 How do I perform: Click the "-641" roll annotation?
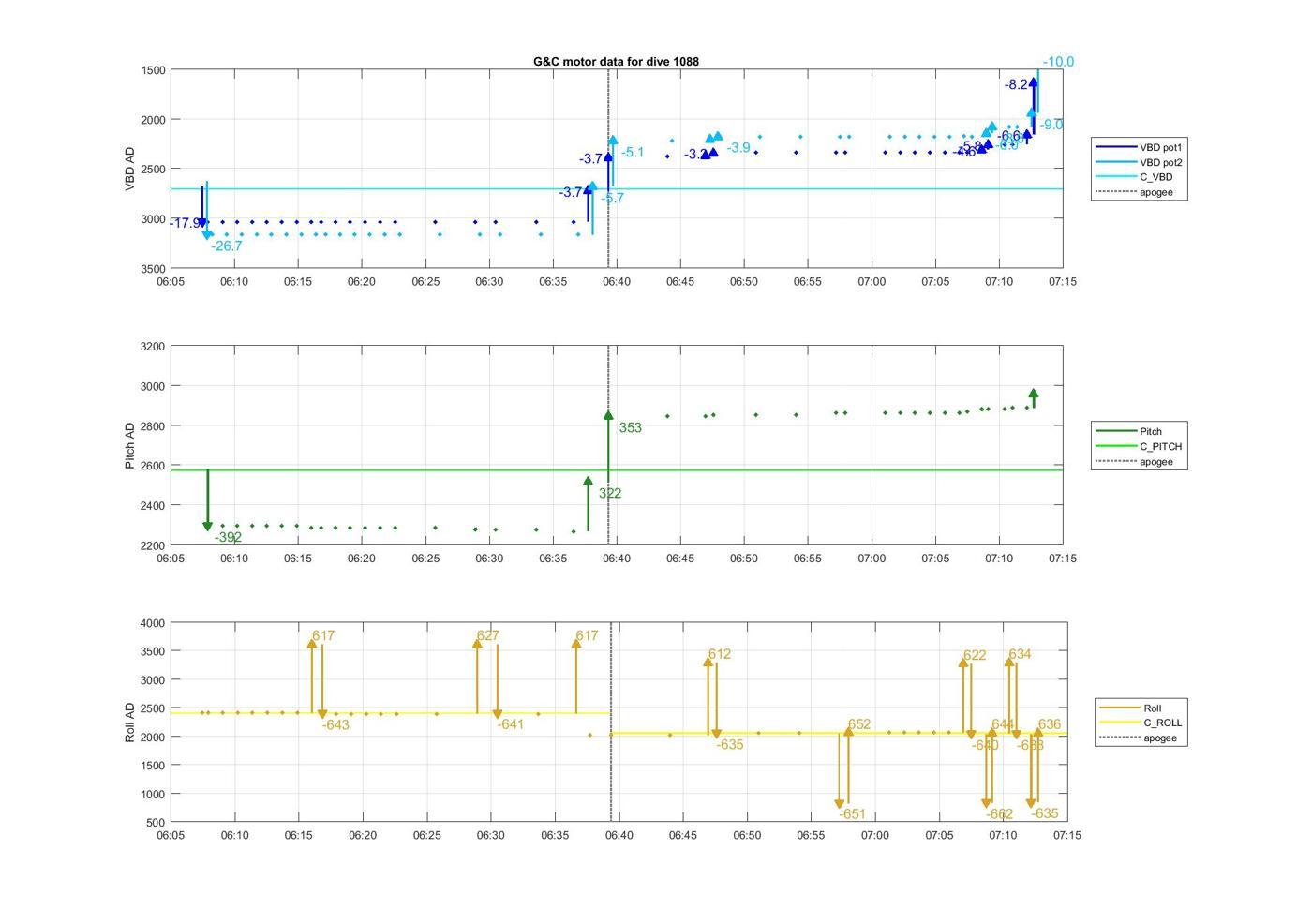click(x=511, y=725)
